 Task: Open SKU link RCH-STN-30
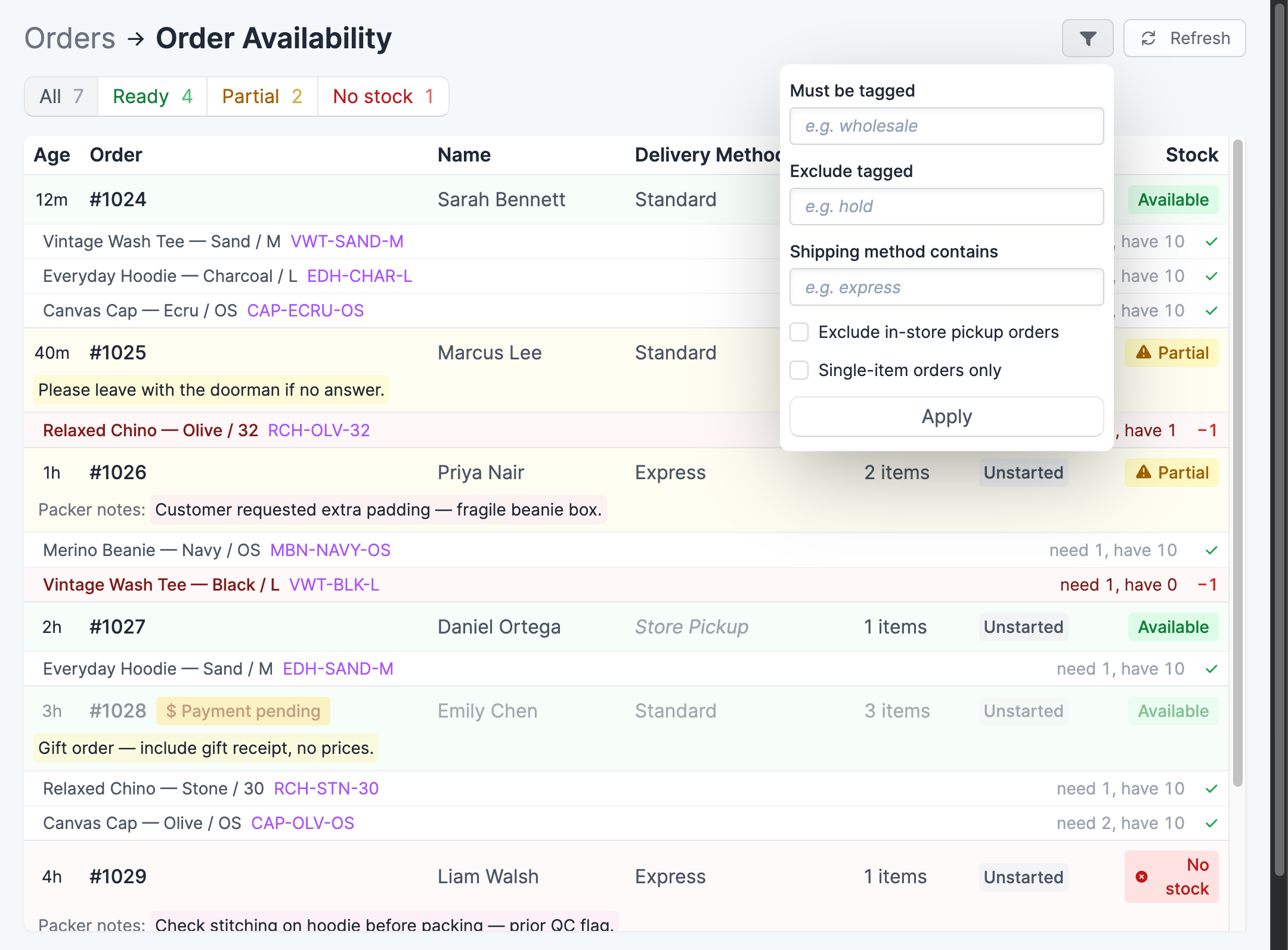326,788
